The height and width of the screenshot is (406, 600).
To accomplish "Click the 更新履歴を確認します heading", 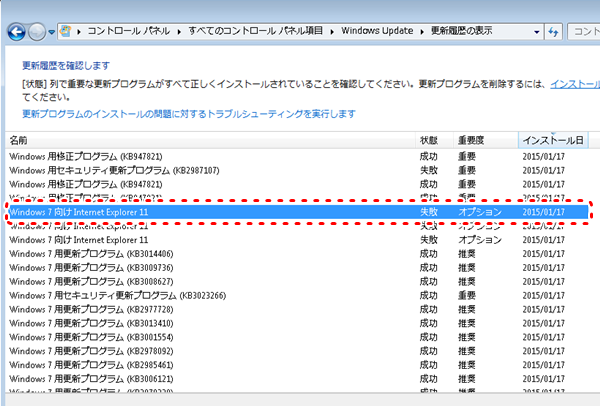I will tap(66, 66).
